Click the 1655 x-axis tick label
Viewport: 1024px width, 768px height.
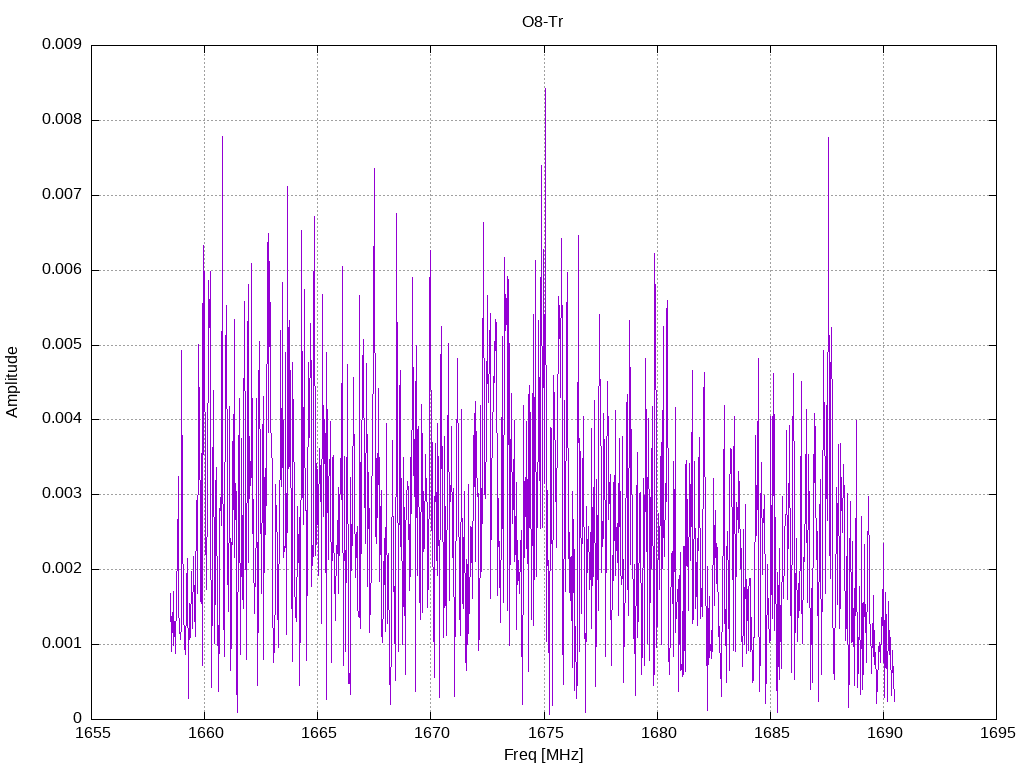pyautogui.click(x=93, y=733)
